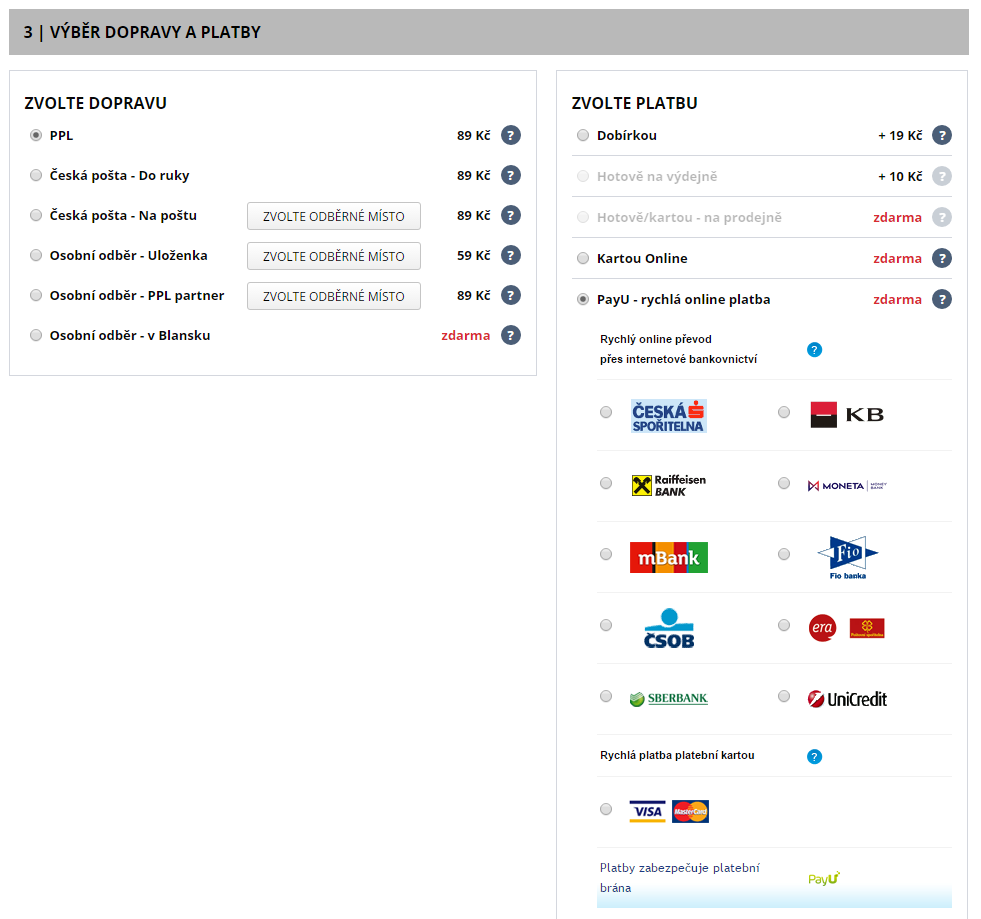Click the UniCredit logo
The width and height of the screenshot is (981, 919).
point(847,699)
